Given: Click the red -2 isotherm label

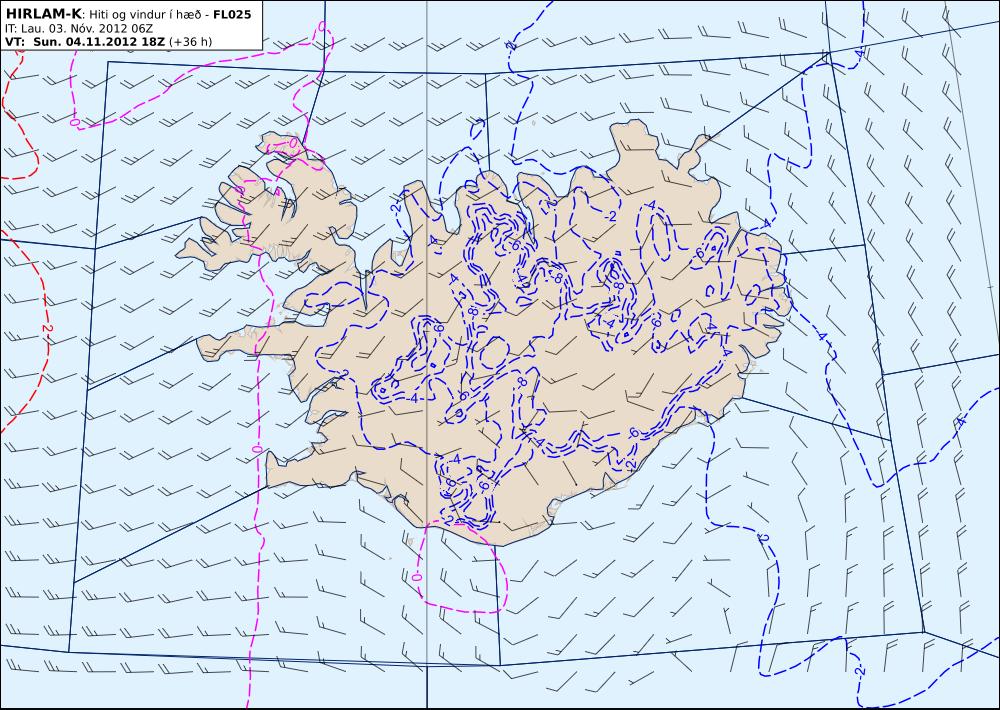Looking at the screenshot, I should click(46, 330).
